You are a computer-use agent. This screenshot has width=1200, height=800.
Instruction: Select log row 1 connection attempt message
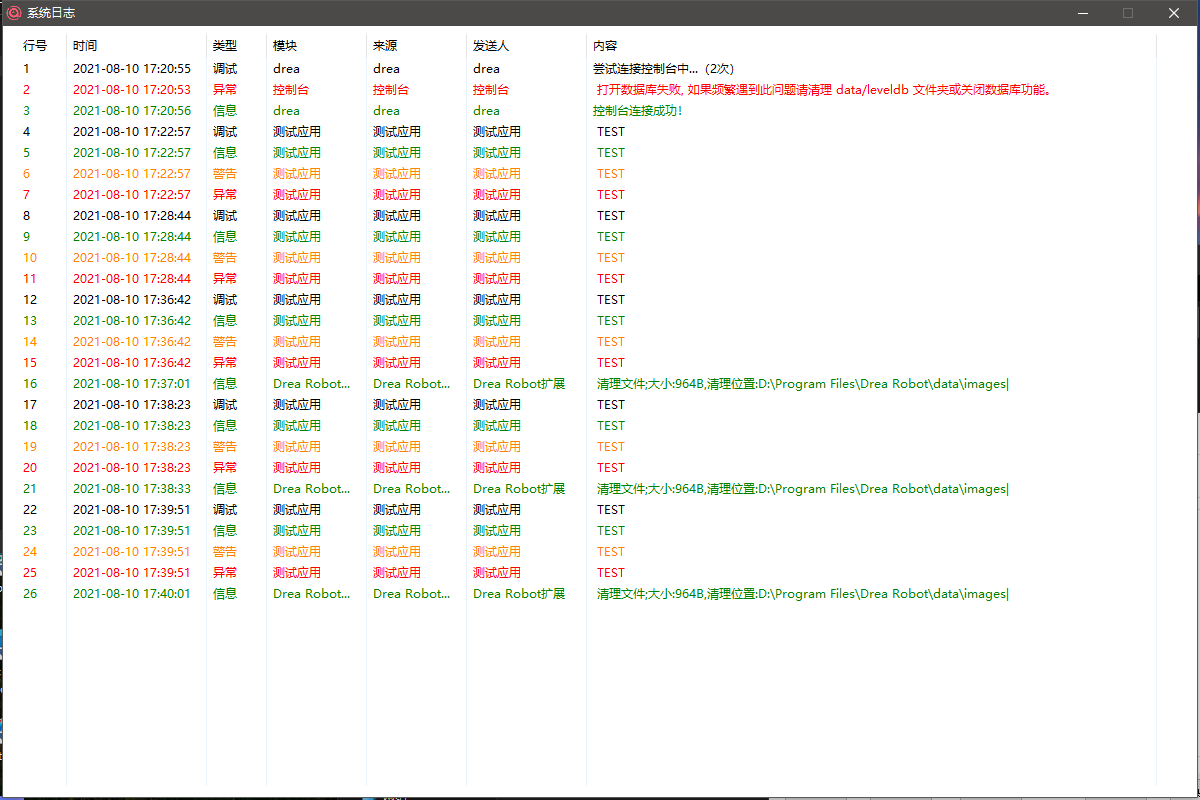tap(663, 69)
